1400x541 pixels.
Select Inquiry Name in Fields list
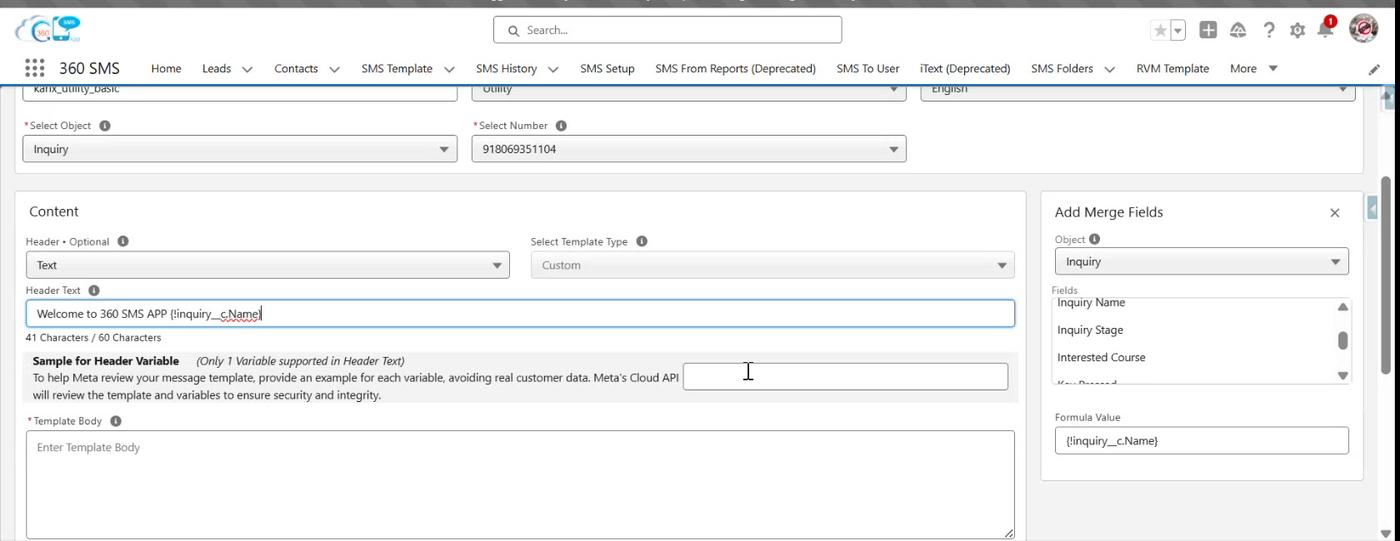[x=1091, y=303]
